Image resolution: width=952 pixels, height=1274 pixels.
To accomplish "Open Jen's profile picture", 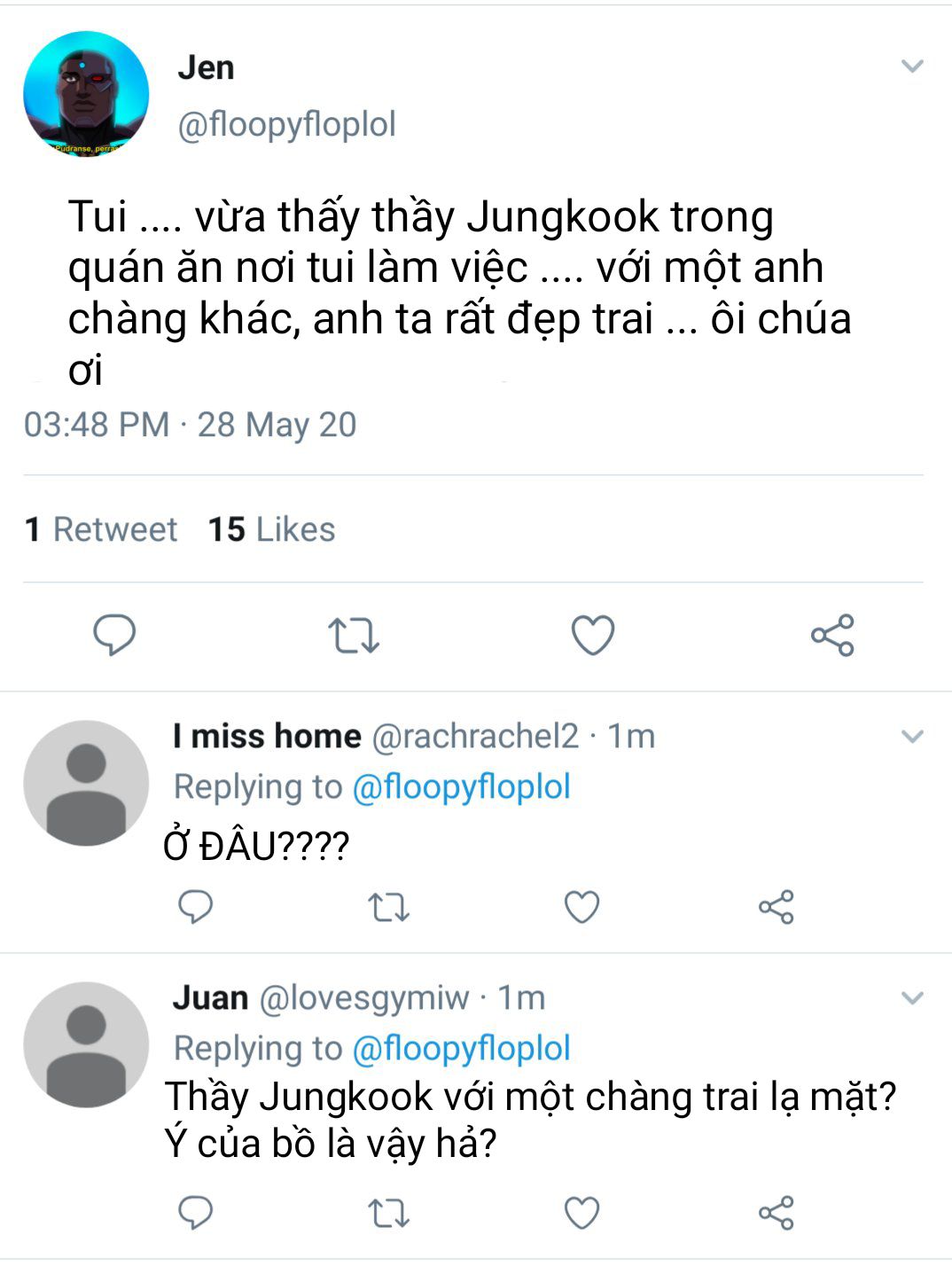I will (86, 94).
